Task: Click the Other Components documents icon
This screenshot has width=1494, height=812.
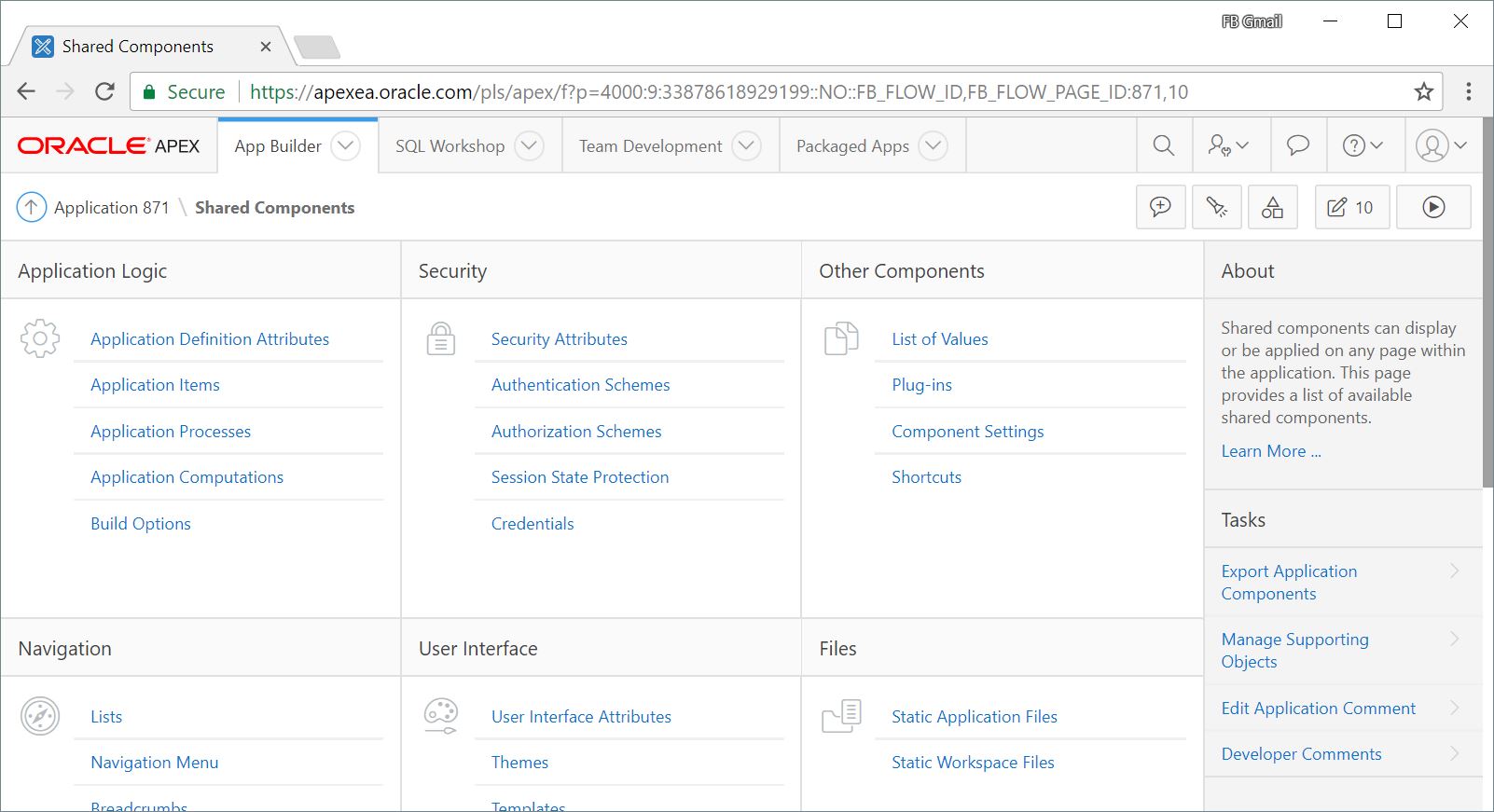Action: [841, 338]
